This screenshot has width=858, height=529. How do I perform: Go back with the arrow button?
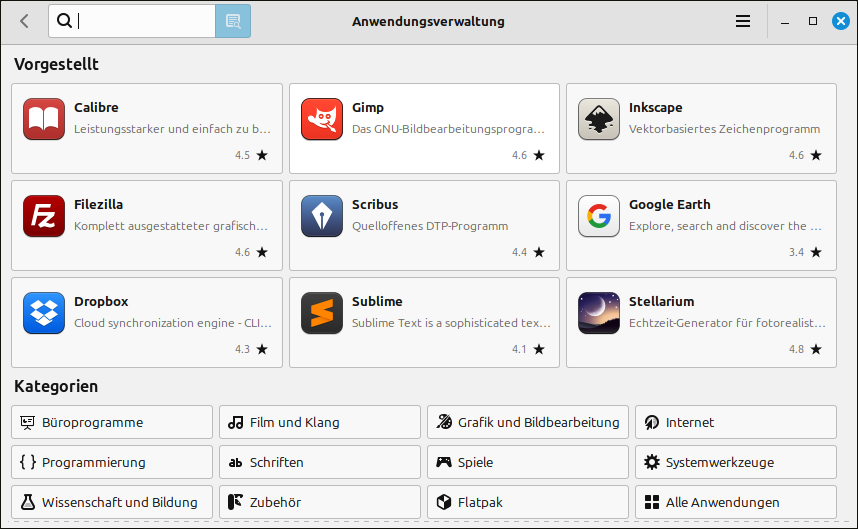[24, 21]
